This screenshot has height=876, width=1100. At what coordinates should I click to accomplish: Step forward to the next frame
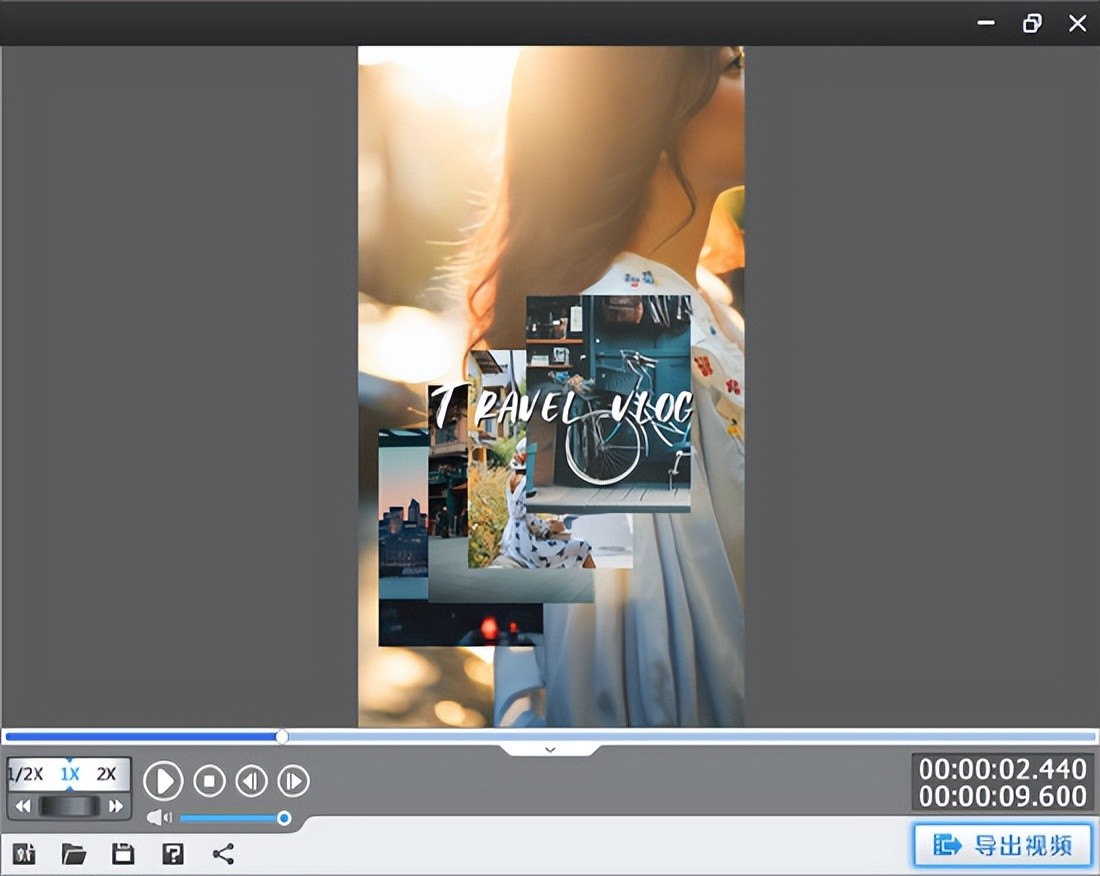point(293,781)
